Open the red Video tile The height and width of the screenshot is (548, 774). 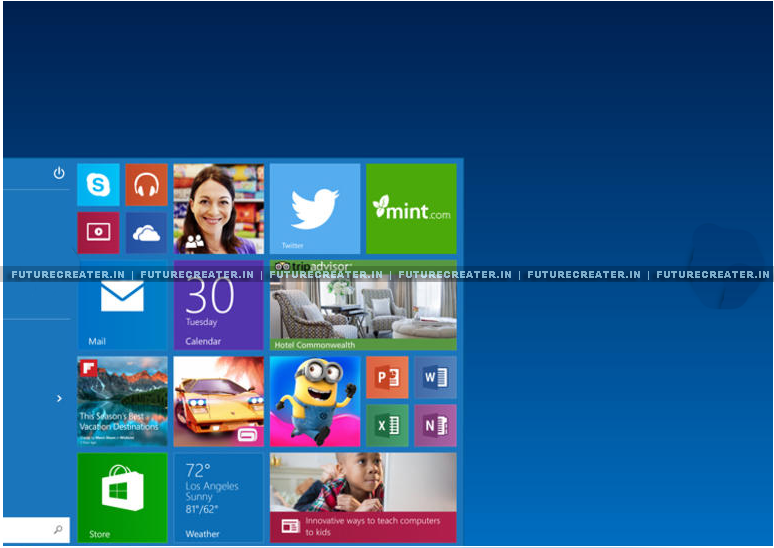coord(98,233)
